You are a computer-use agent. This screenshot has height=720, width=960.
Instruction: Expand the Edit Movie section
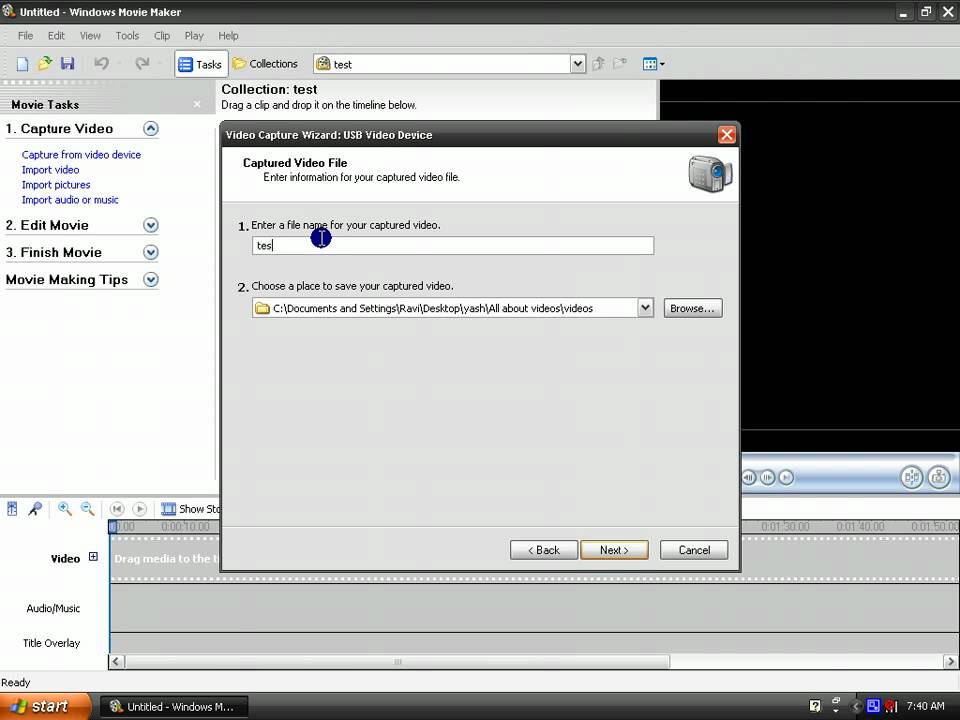(151, 225)
